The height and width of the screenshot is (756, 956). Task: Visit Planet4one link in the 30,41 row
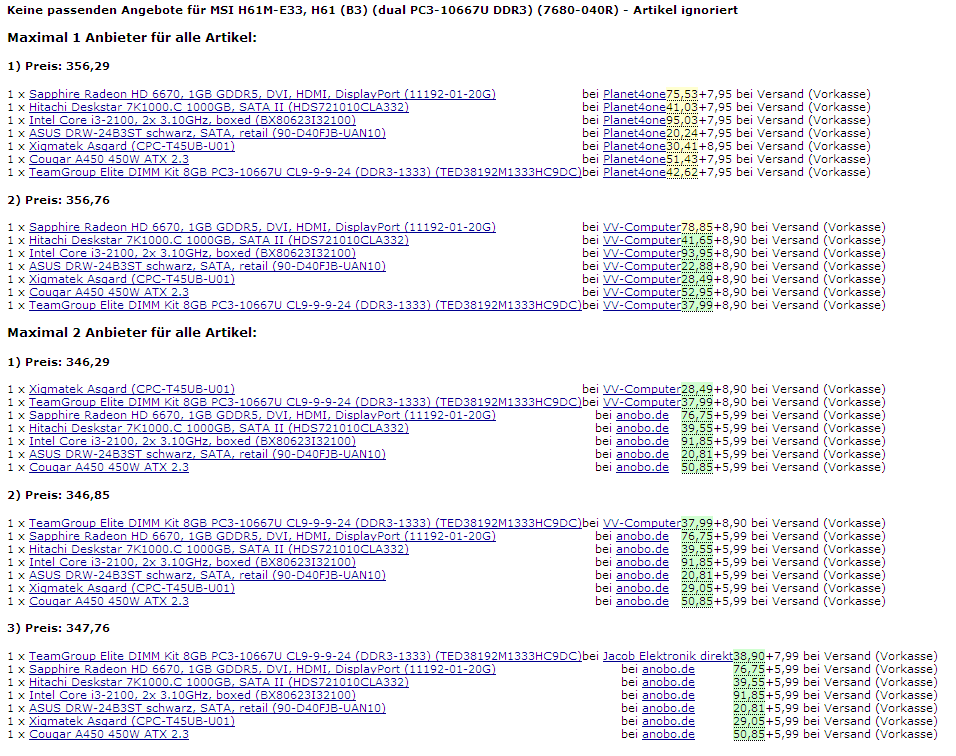(x=634, y=146)
